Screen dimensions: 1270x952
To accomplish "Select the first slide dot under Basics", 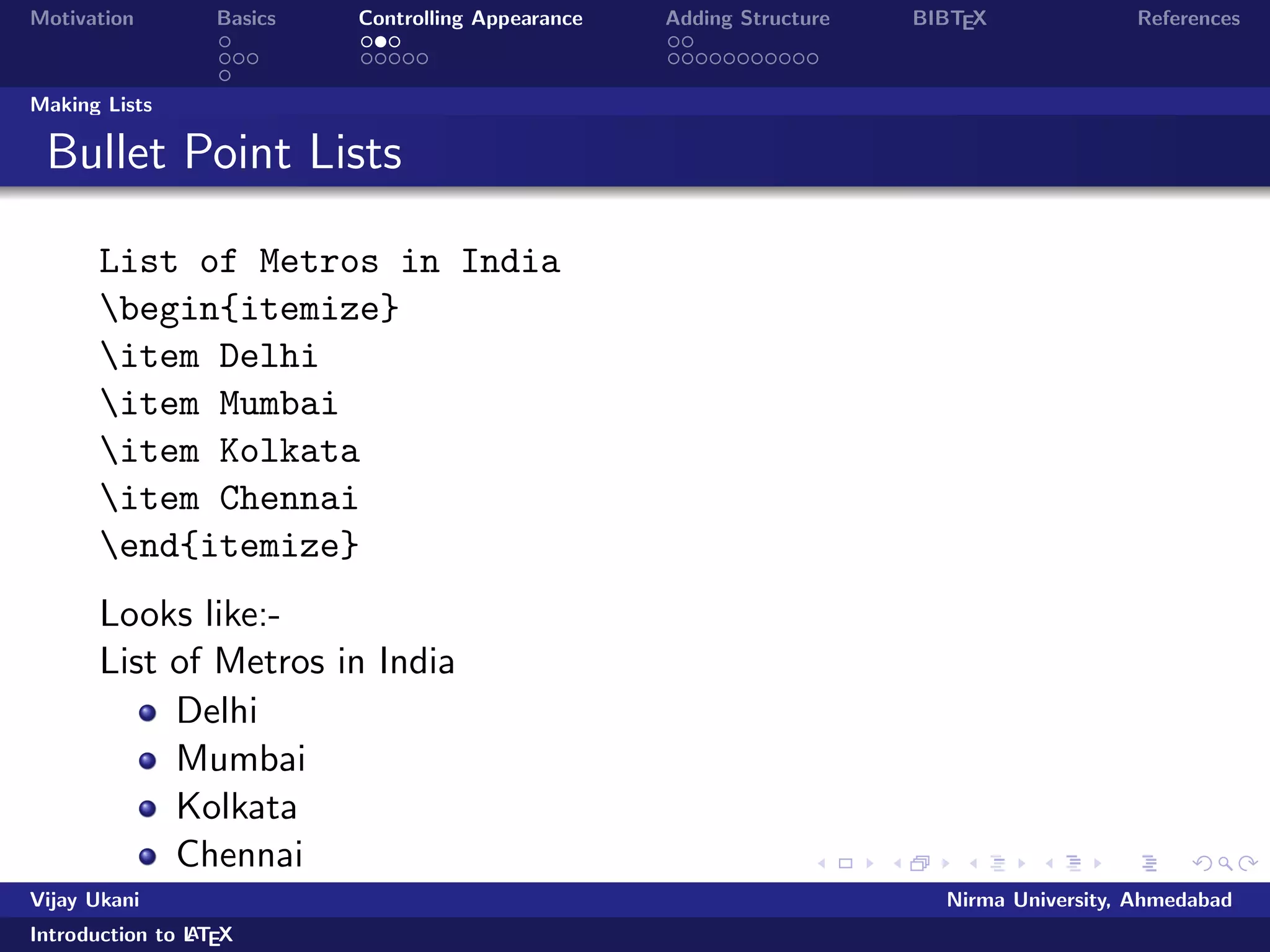I will pyautogui.click(x=225, y=42).
